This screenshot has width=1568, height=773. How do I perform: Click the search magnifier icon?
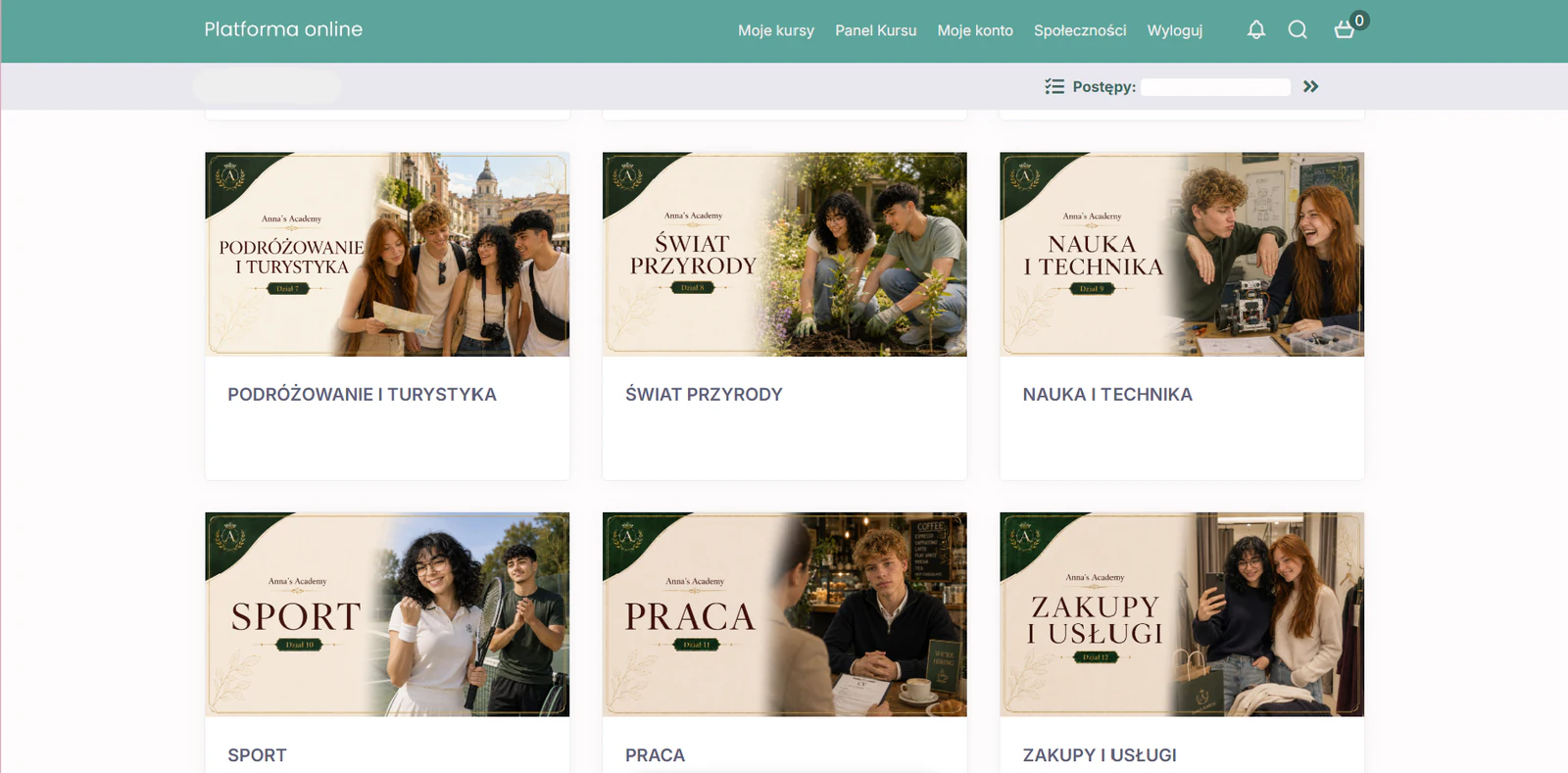1298,30
